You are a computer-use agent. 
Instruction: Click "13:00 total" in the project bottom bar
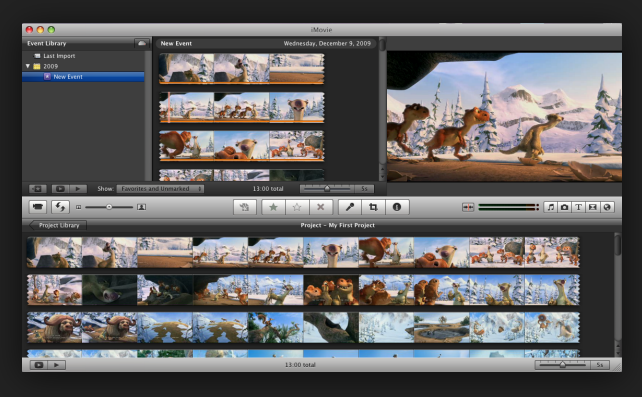pyautogui.click(x=300, y=365)
